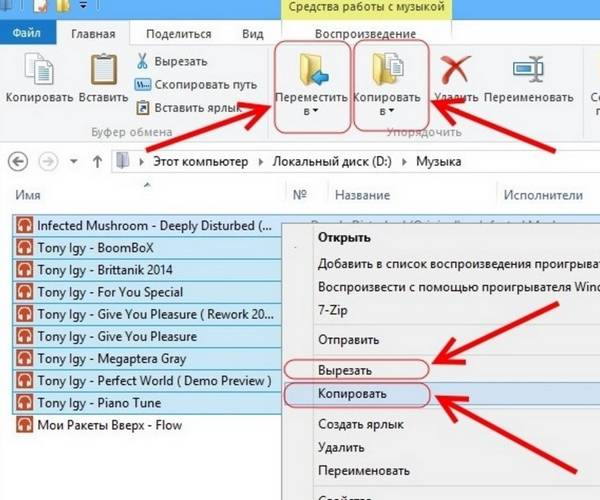This screenshot has width=600, height=500.
Task: Go up one folder level arrow
Action: click(97, 161)
